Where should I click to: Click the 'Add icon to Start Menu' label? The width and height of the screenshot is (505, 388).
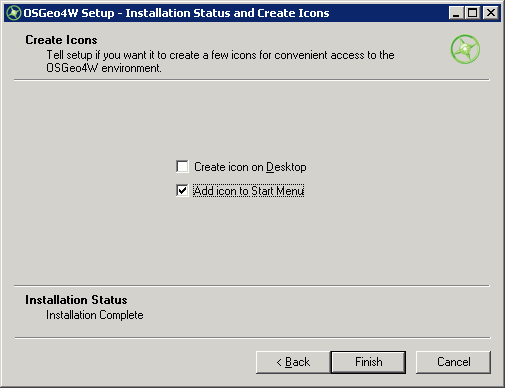coord(249,191)
